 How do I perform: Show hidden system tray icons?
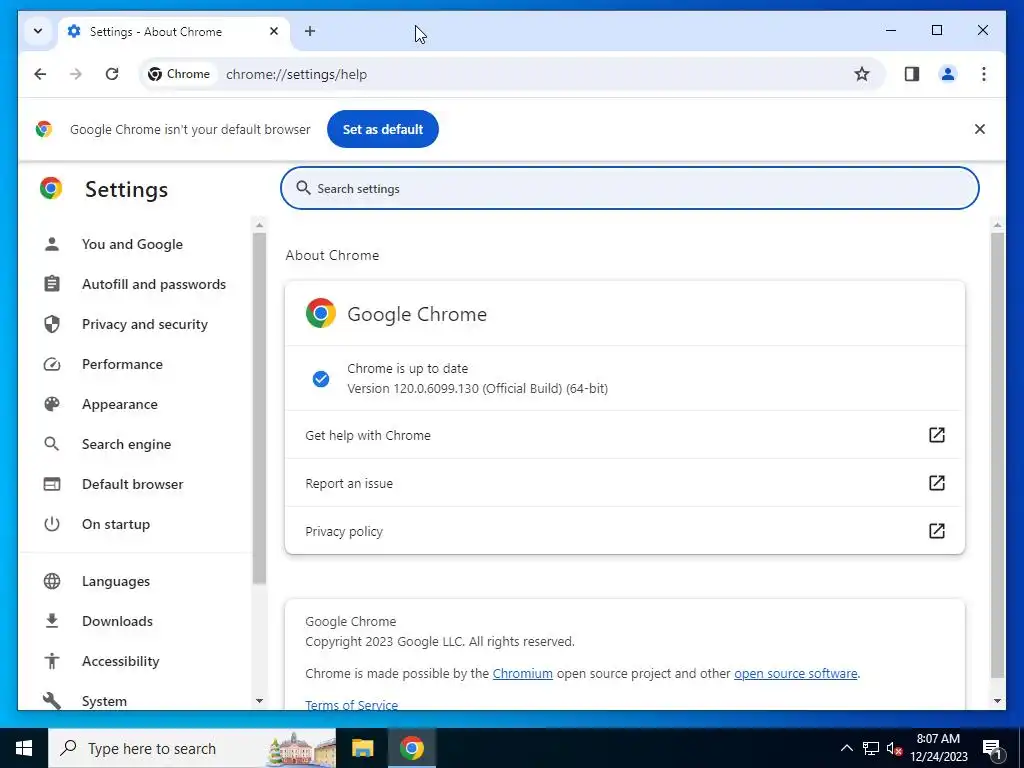pyautogui.click(x=846, y=748)
